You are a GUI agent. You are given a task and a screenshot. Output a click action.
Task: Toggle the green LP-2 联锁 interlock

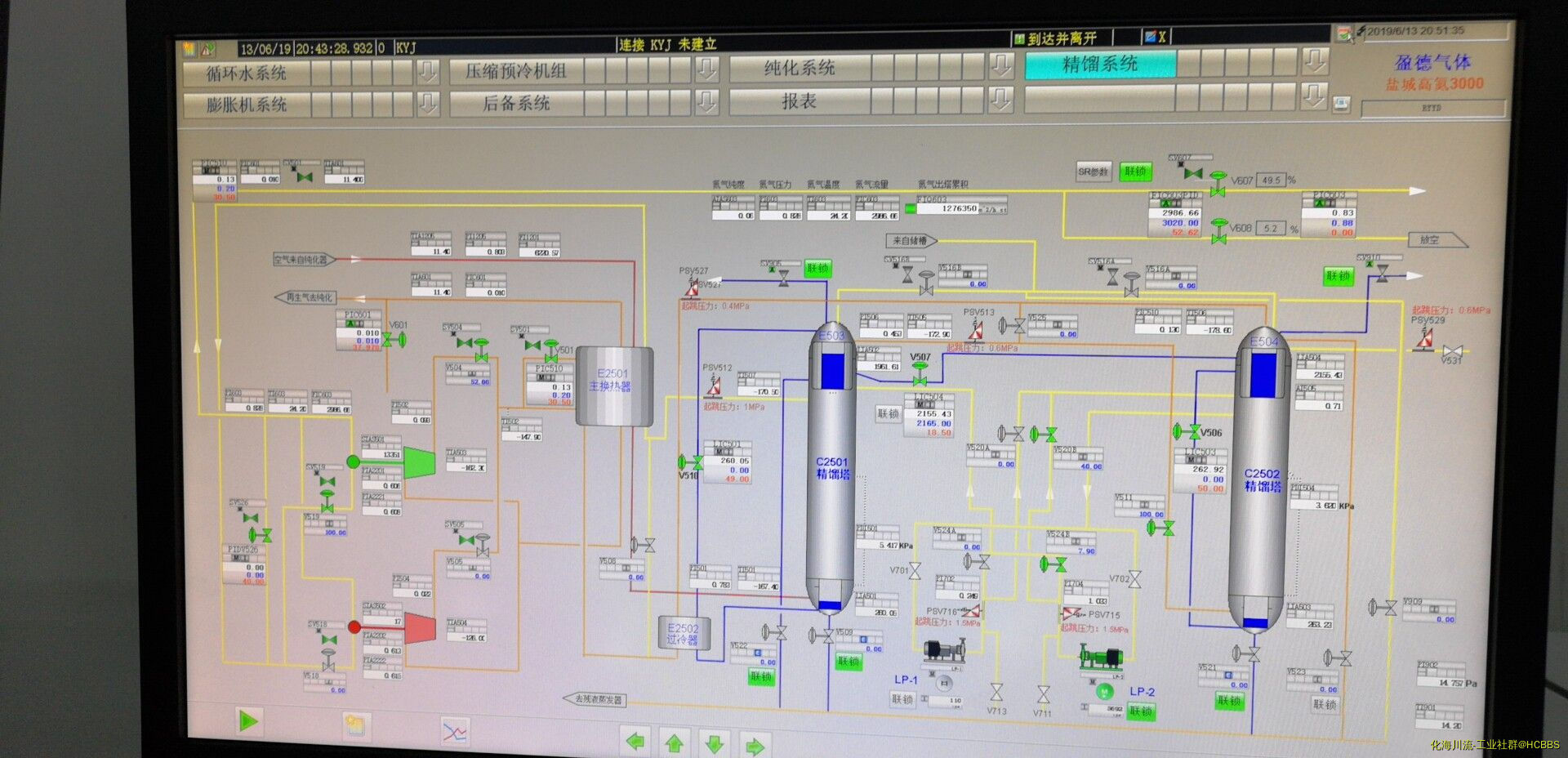(1141, 711)
